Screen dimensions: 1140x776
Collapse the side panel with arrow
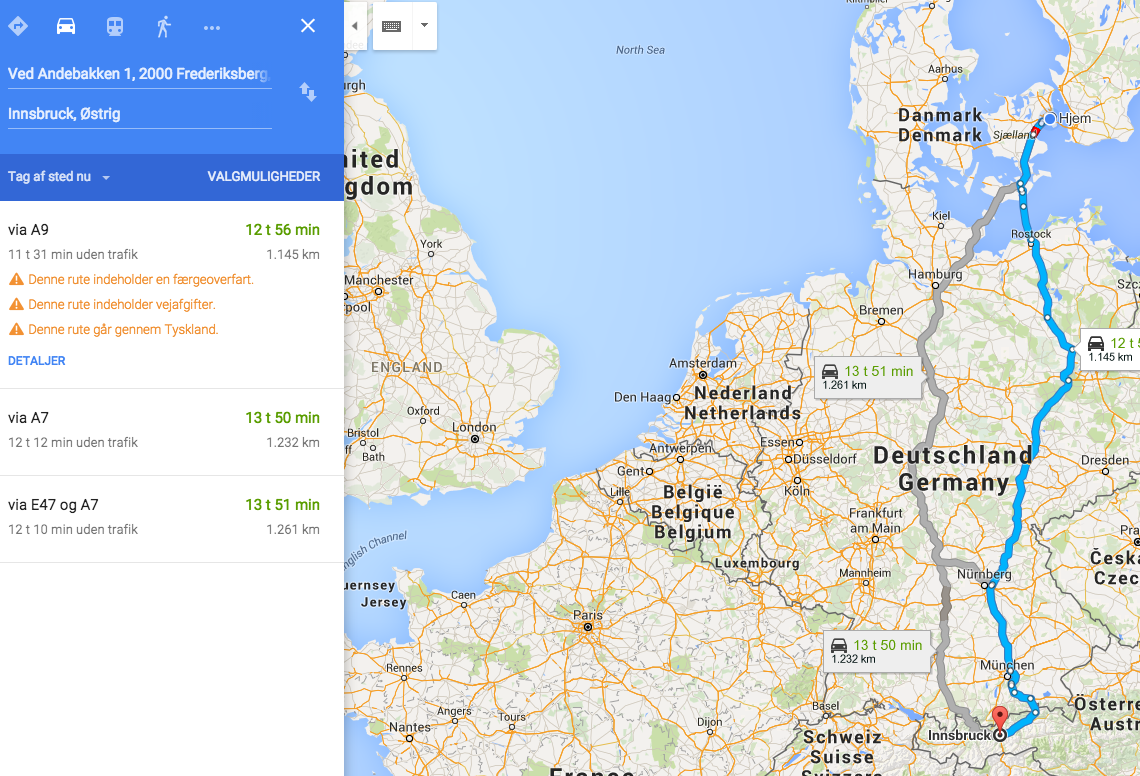[x=354, y=26]
